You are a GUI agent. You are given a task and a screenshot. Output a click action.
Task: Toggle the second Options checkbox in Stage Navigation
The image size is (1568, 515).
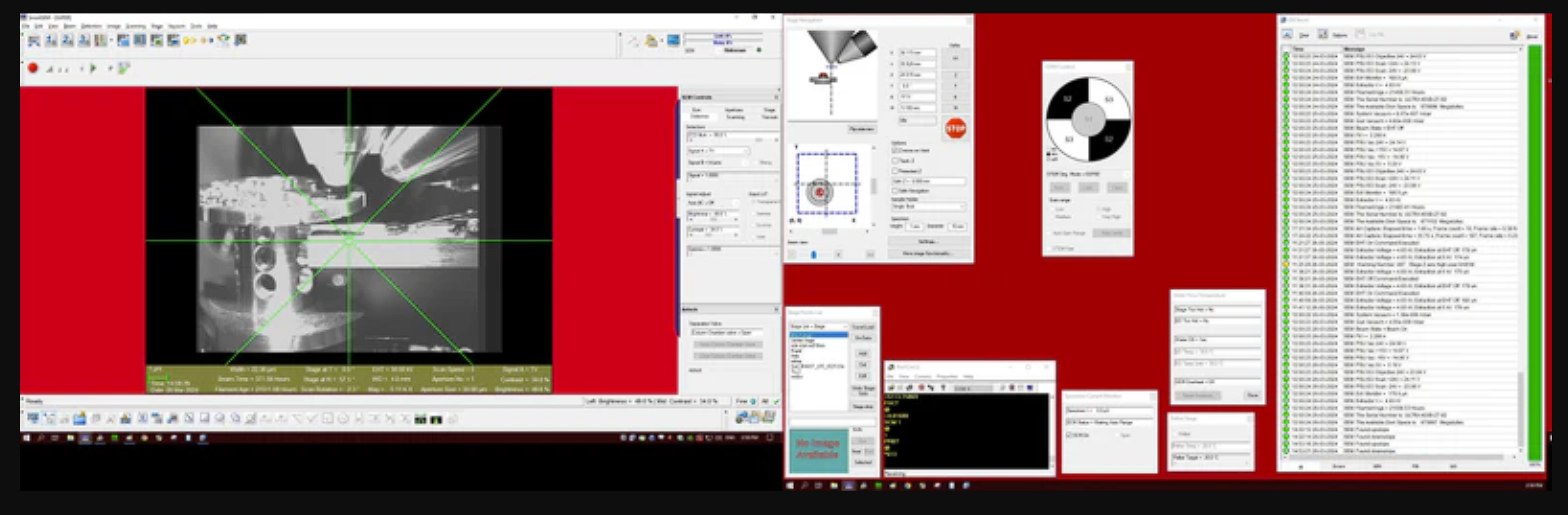click(x=895, y=161)
